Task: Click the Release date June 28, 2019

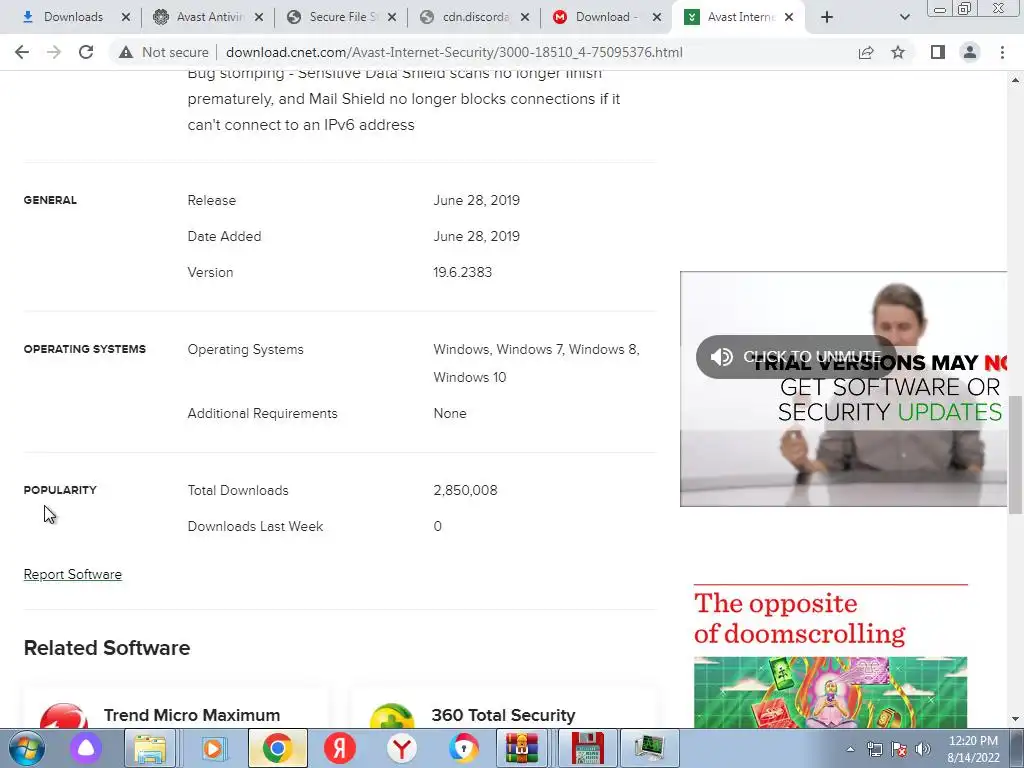Action: [476, 200]
